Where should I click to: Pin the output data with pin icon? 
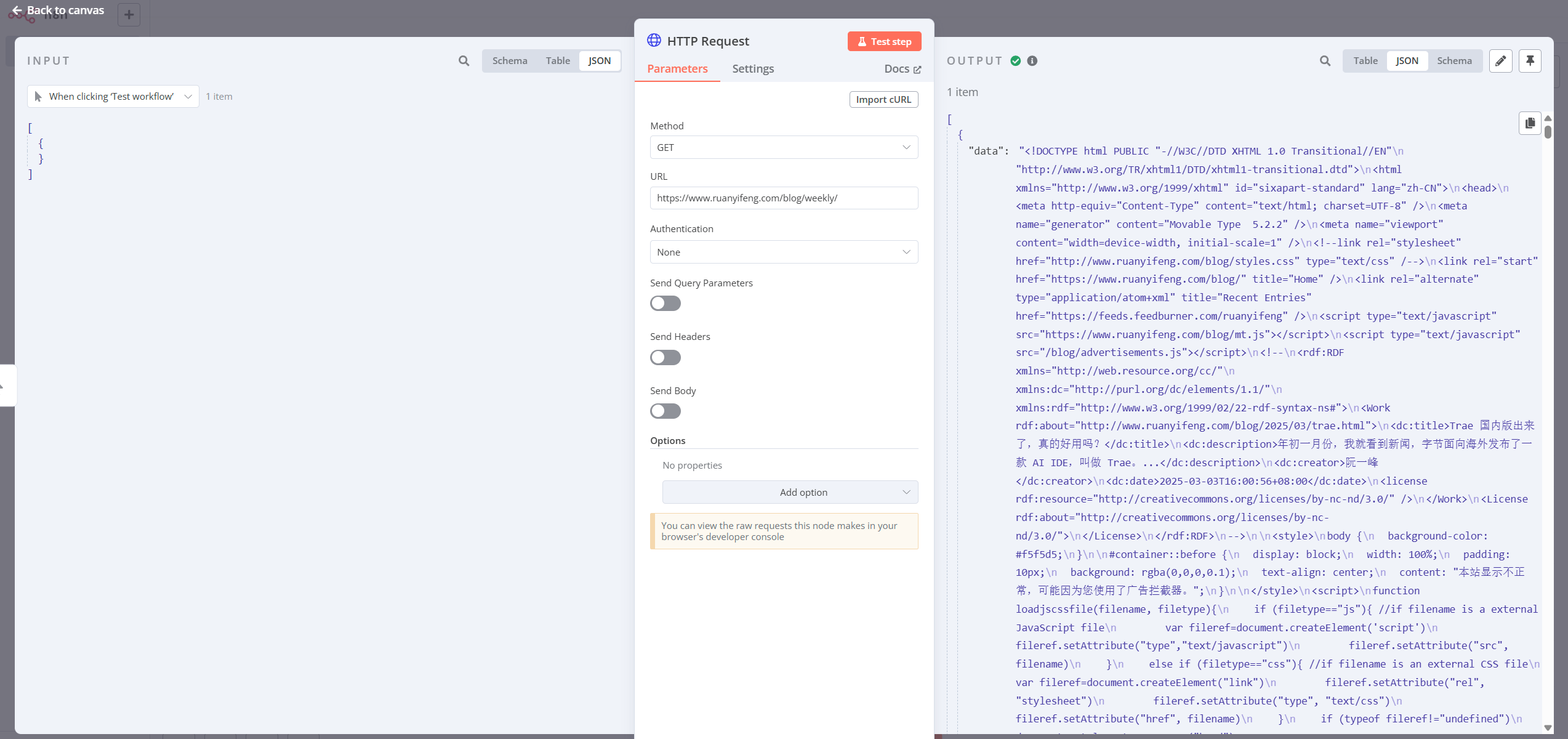[1530, 61]
